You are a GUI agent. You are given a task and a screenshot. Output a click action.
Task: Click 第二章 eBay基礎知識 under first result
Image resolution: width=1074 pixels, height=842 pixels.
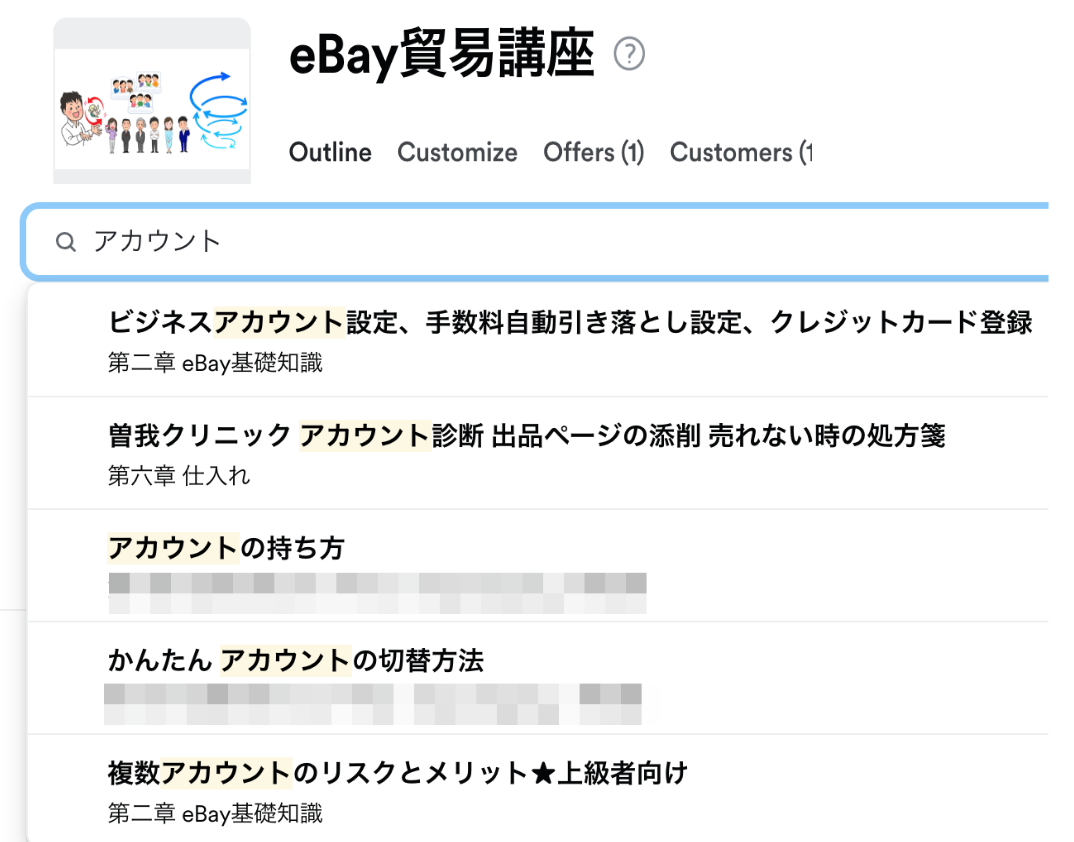coord(215,362)
